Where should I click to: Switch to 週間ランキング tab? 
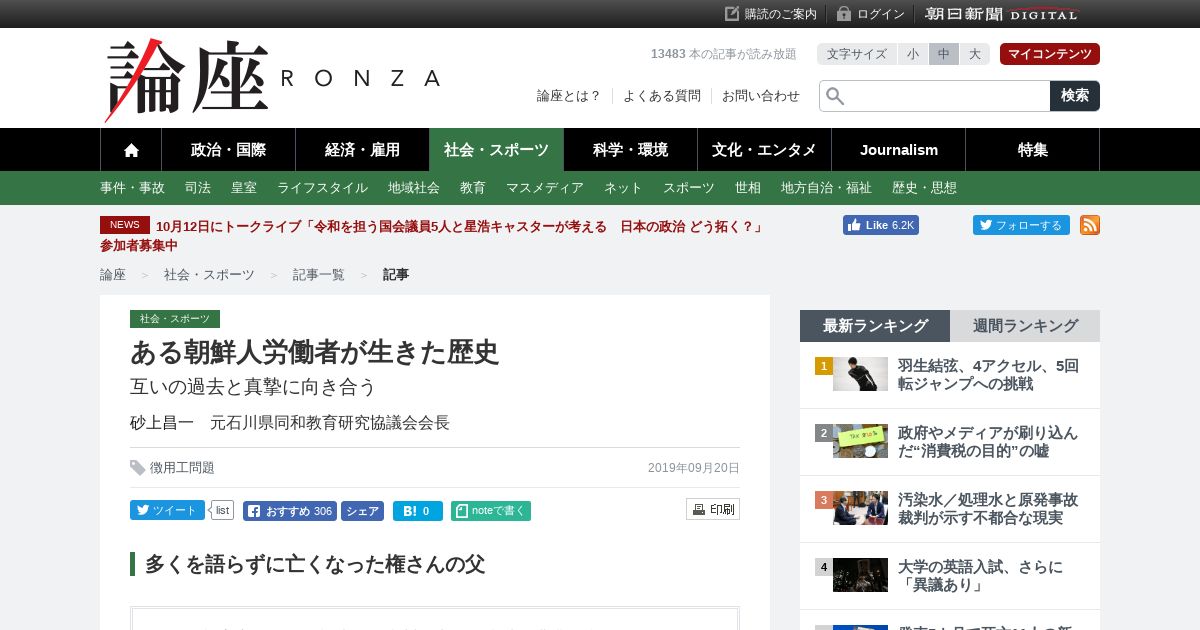[1025, 326]
